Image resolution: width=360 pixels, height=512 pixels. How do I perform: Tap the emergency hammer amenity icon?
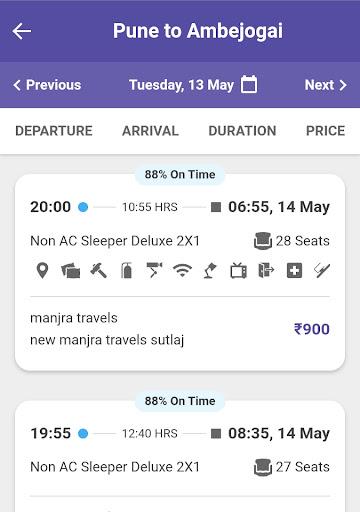click(x=99, y=270)
